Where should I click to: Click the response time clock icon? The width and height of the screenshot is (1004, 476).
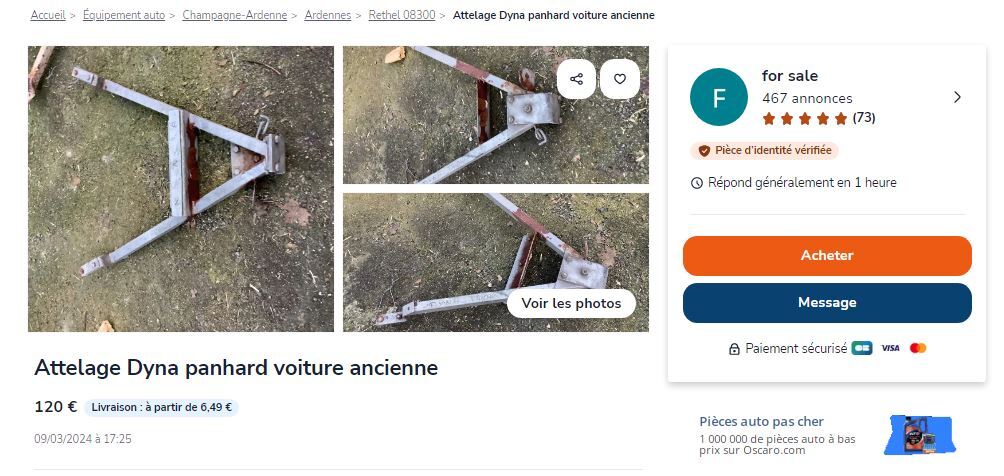(x=697, y=183)
